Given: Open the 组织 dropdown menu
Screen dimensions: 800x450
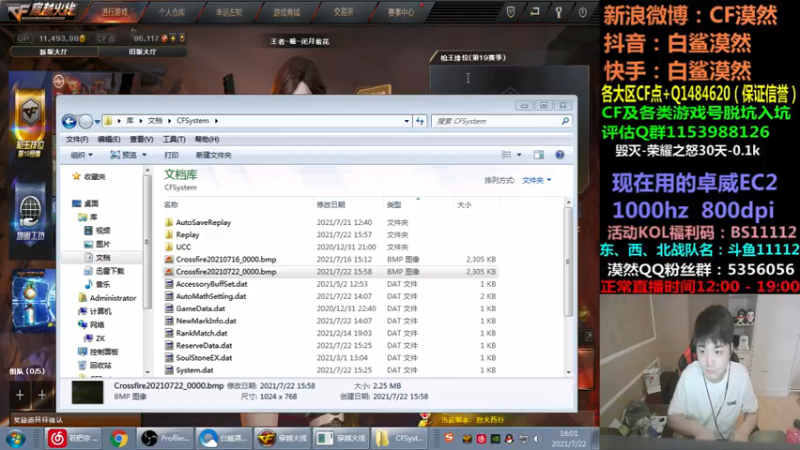Looking at the screenshot, I should [x=81, y=155].
